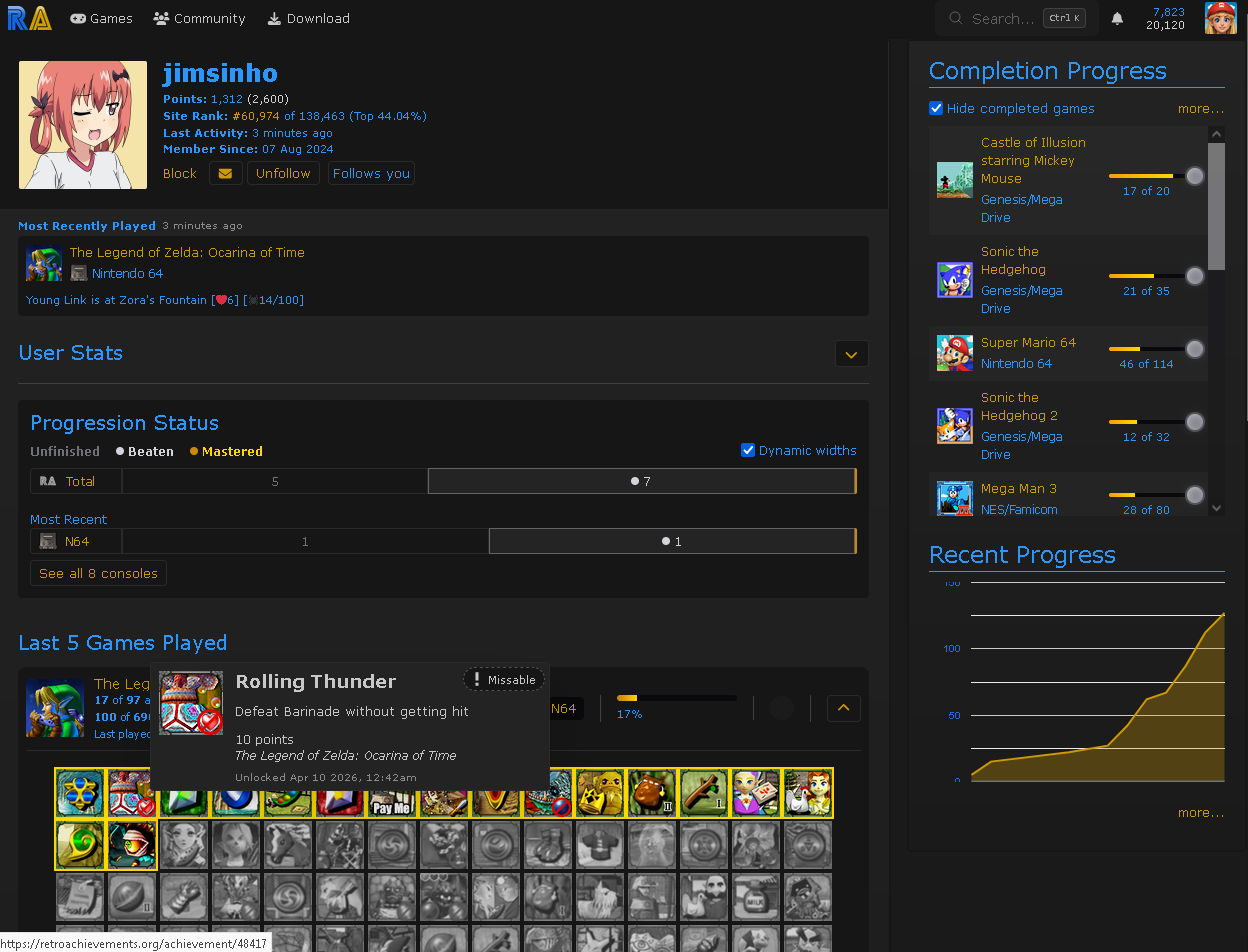Open the Super Mario 64 title link
Image resolution: width=1248 pixels, height=952 pixels.
click(1028, 342)
